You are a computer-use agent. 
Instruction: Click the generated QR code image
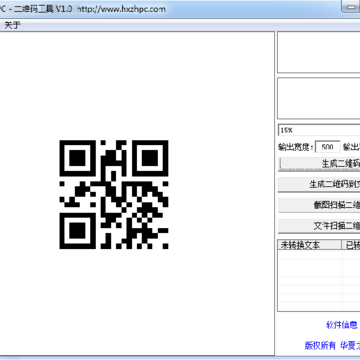click(x=114, y=194)
